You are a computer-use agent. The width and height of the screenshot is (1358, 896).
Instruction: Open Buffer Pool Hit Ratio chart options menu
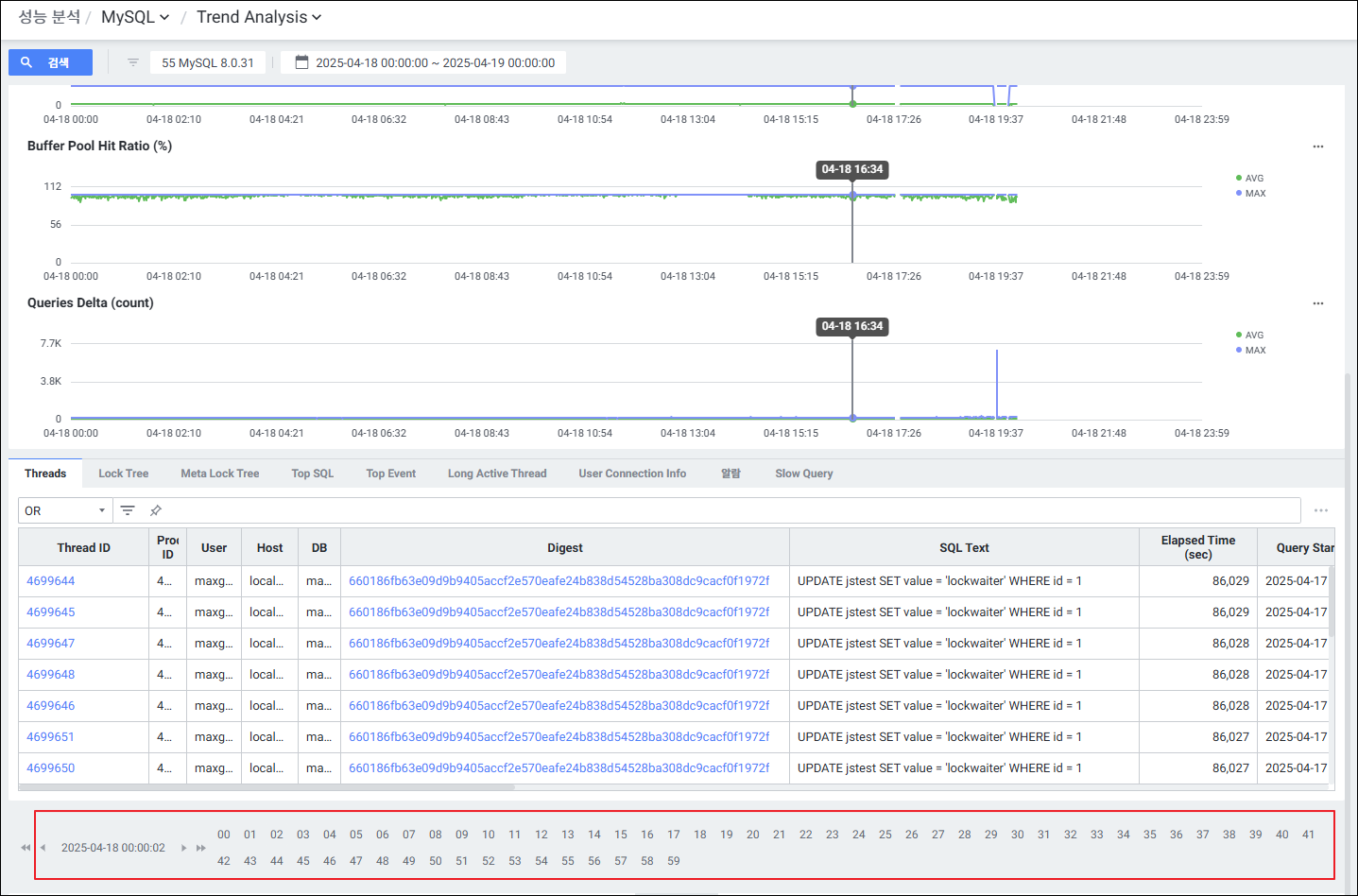click(1317, 146)
